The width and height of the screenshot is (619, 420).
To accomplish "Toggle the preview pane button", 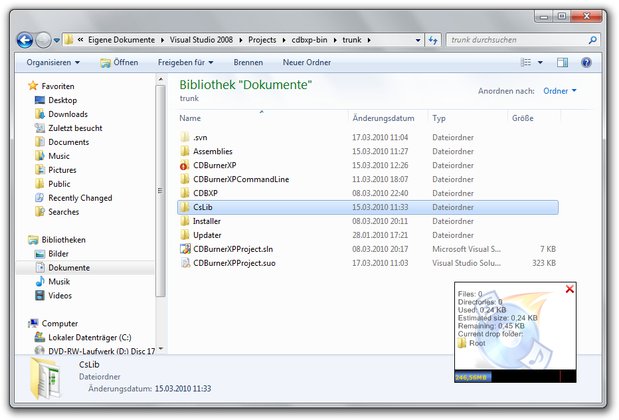I will (562, 62).
